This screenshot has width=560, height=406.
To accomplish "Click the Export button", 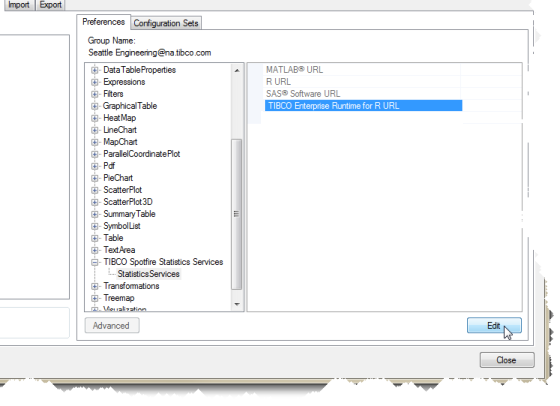I will point(50,5).
